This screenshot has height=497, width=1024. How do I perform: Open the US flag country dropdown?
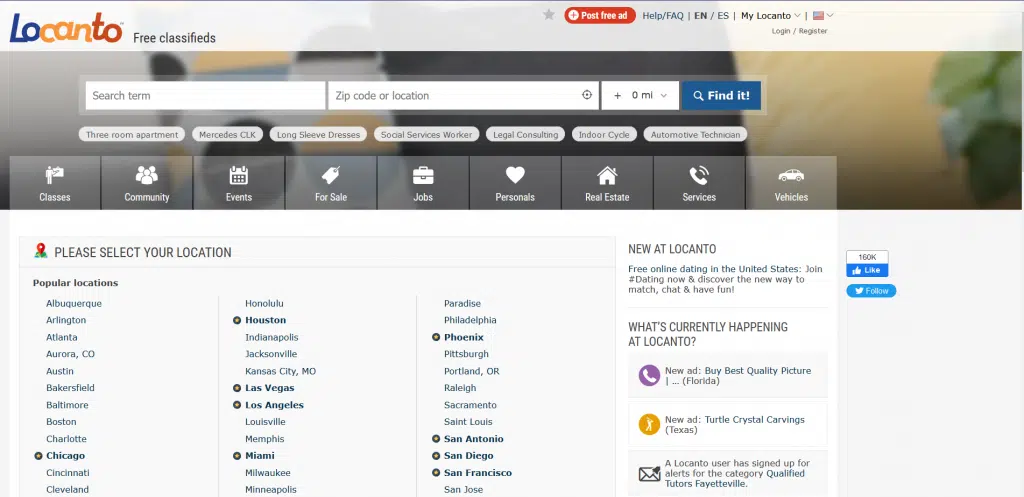point(822,16)
